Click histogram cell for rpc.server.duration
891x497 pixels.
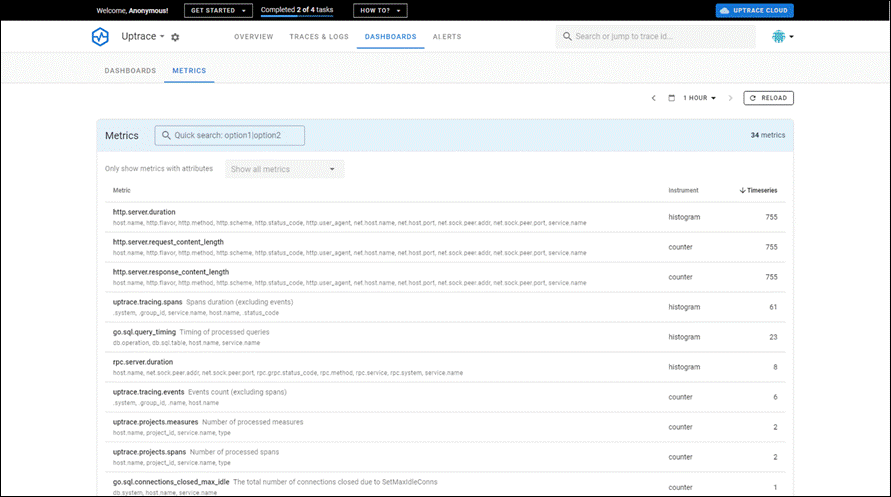pyautogui.click(x=684, y=367)
